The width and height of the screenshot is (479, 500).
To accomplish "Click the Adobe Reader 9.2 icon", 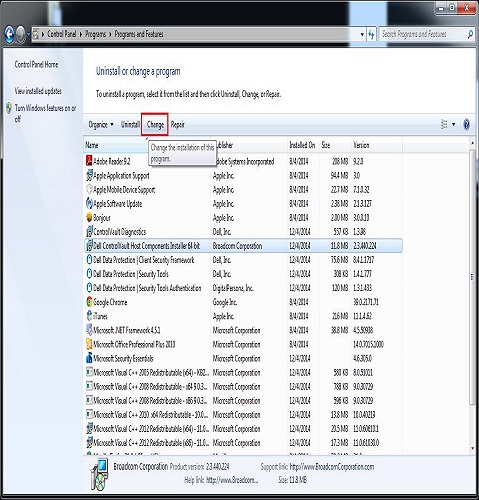I will (x=89, y=161).
